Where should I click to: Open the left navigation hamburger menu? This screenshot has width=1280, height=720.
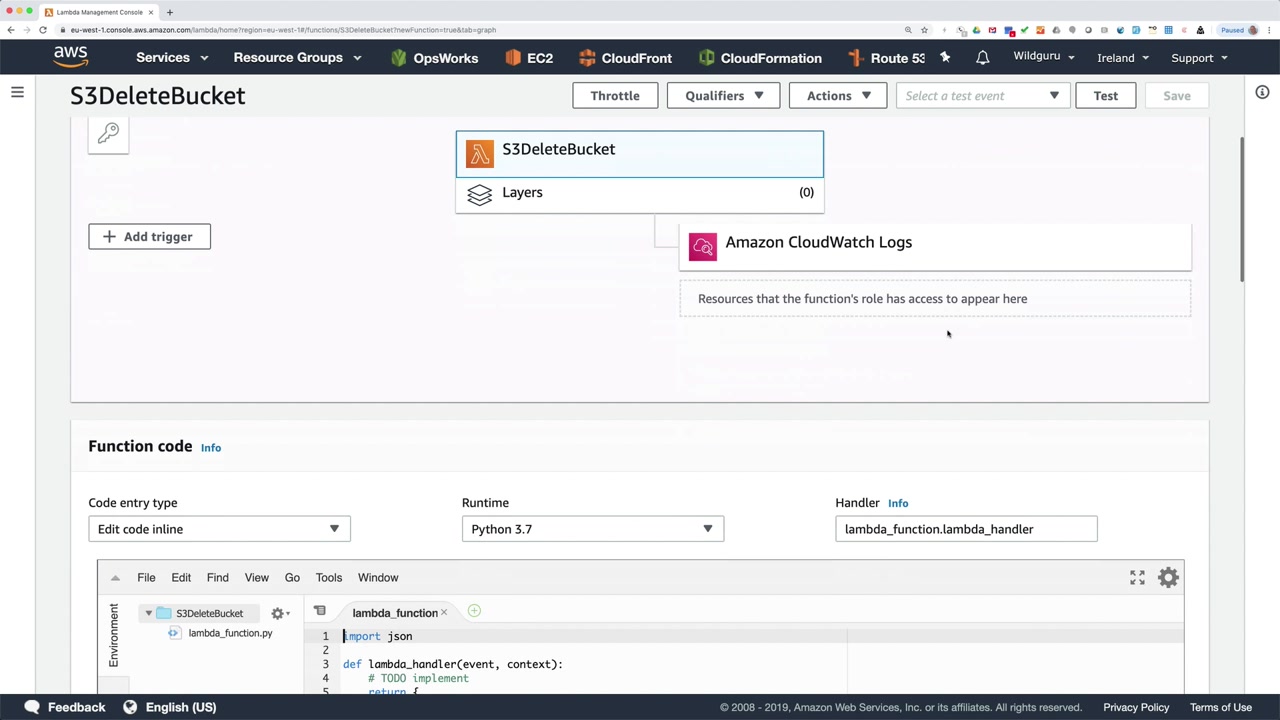coord(17,93)
